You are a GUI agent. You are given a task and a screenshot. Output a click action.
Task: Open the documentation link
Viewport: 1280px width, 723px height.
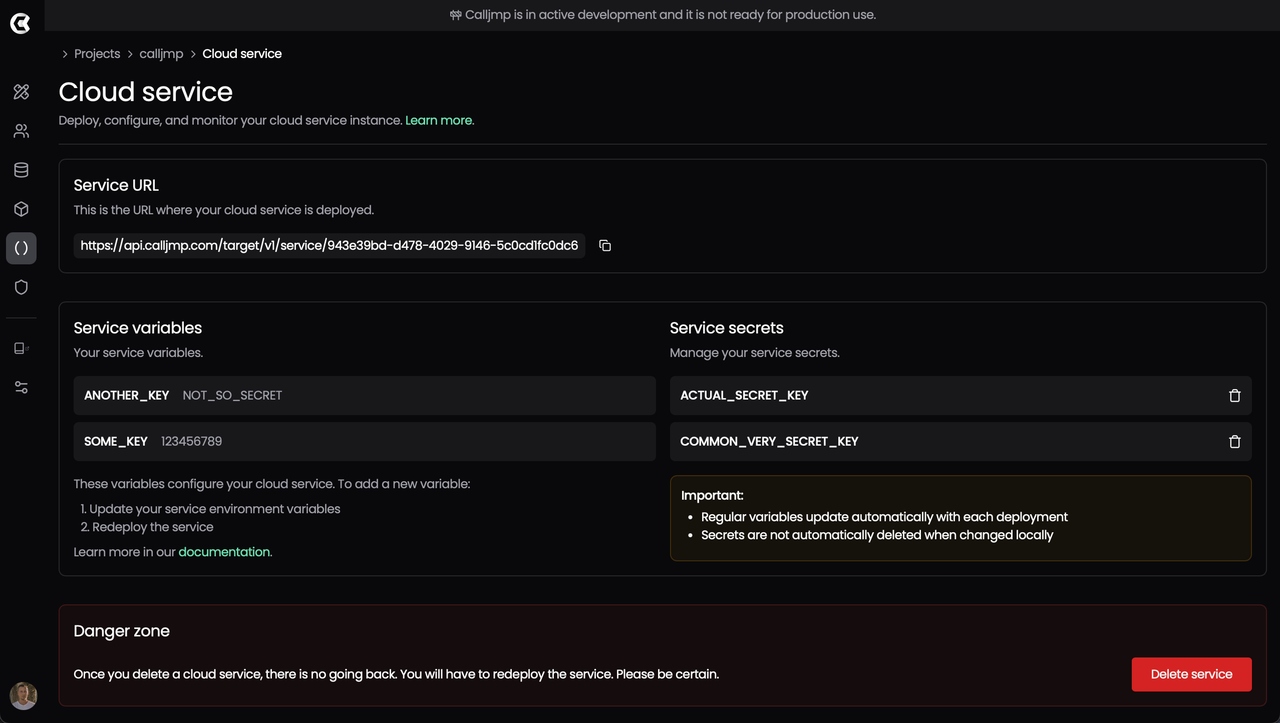(x=224, y=552)
